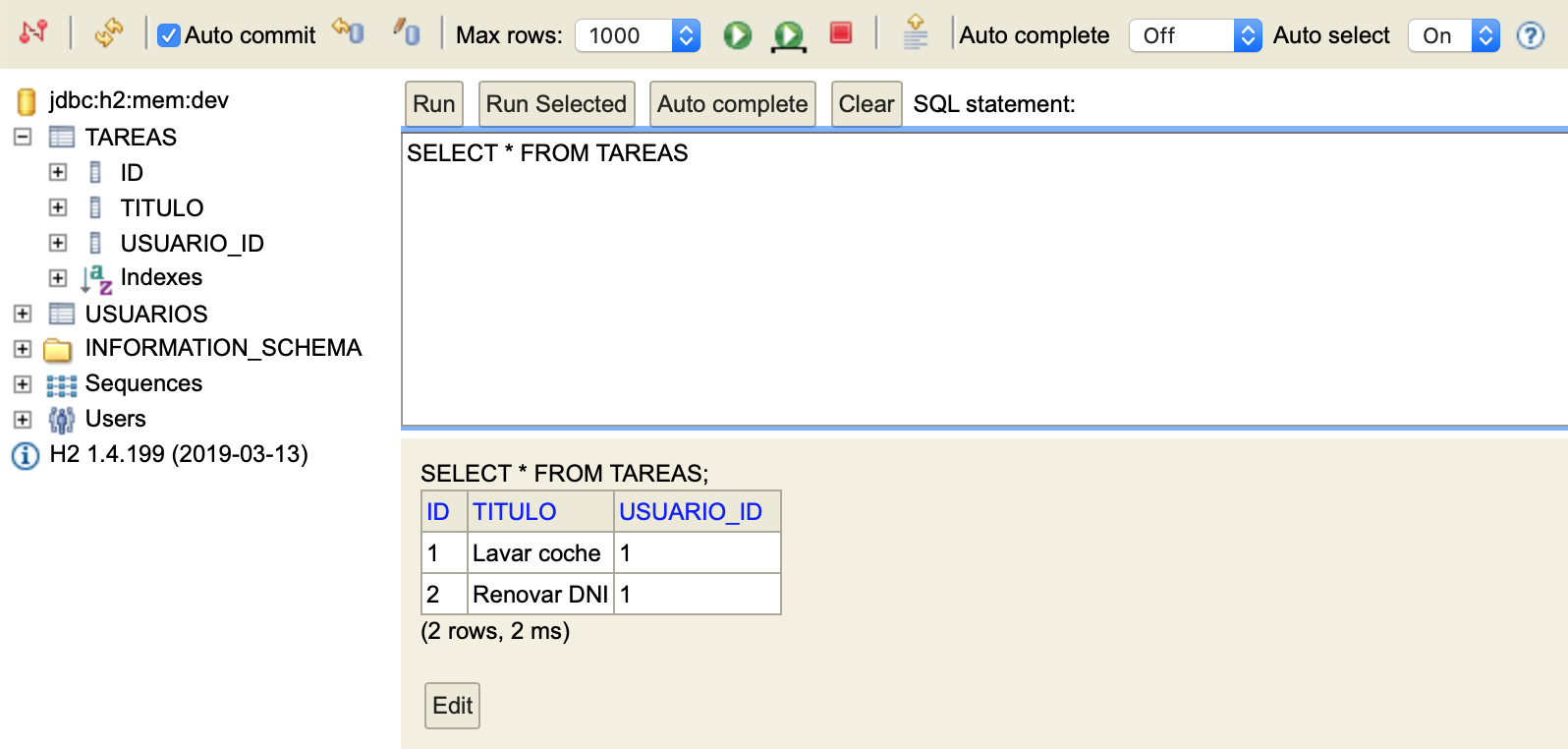Screen dimensions: 1568x749
Task: Click the Refresh icon in toolbar
Action: [108, 32]
